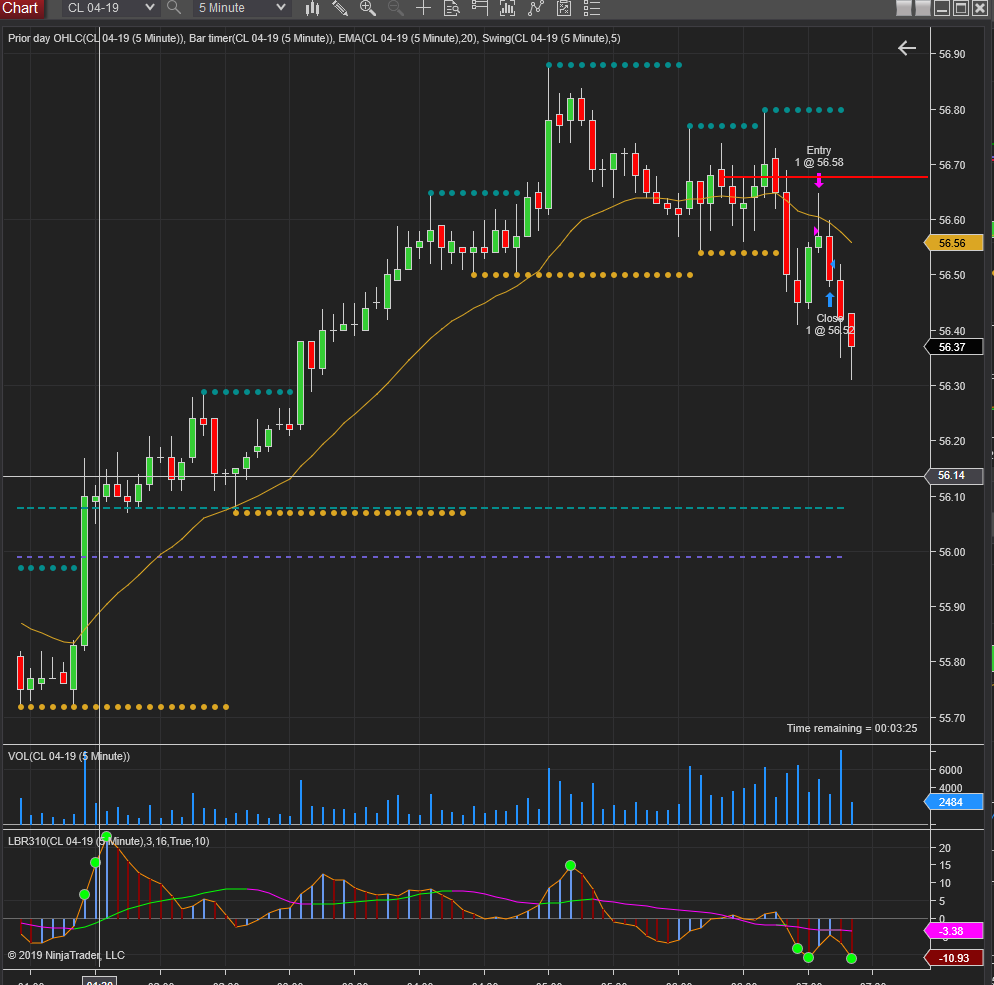This screenshot has width=994, height=985.
Task: Open the Indicators bar-chart icon
Action: (x=507, y=8)
